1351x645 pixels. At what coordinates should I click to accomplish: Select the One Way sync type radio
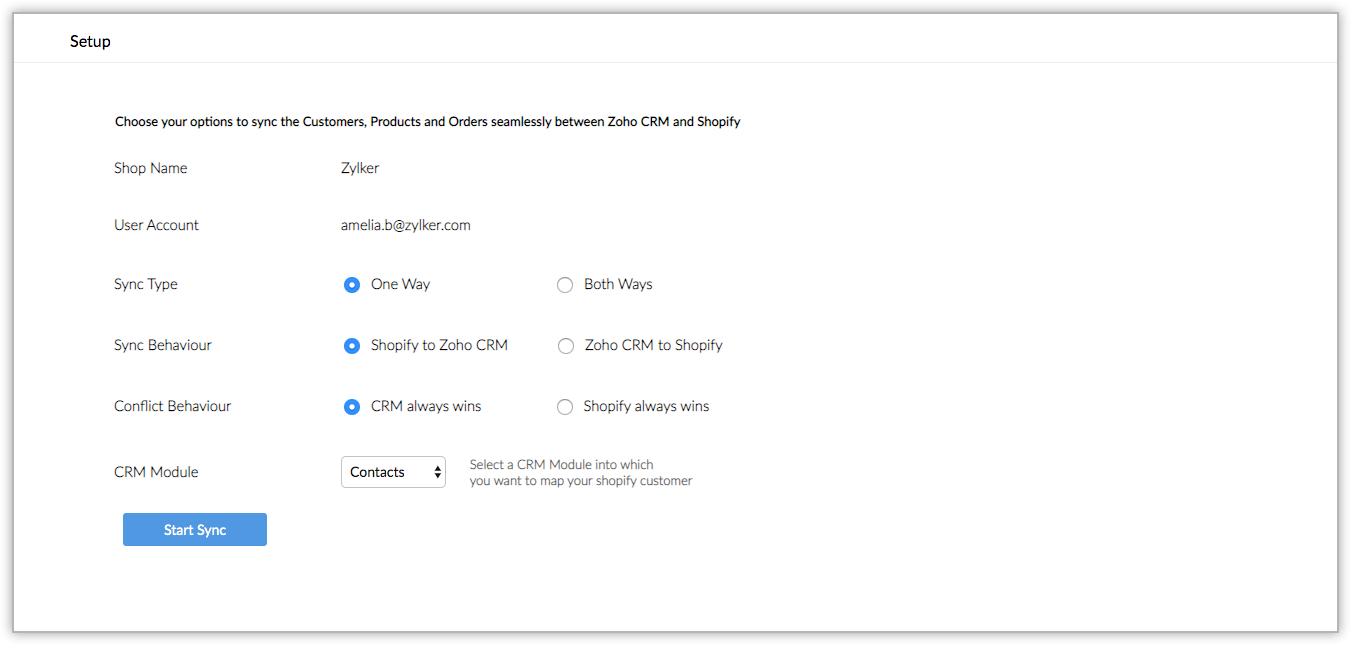click(352, 285)
